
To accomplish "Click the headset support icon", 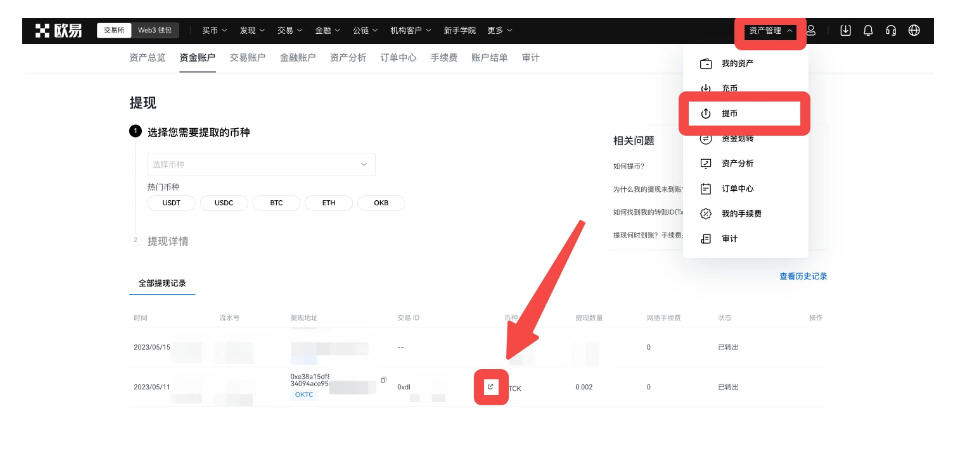I will coord(891,30).
